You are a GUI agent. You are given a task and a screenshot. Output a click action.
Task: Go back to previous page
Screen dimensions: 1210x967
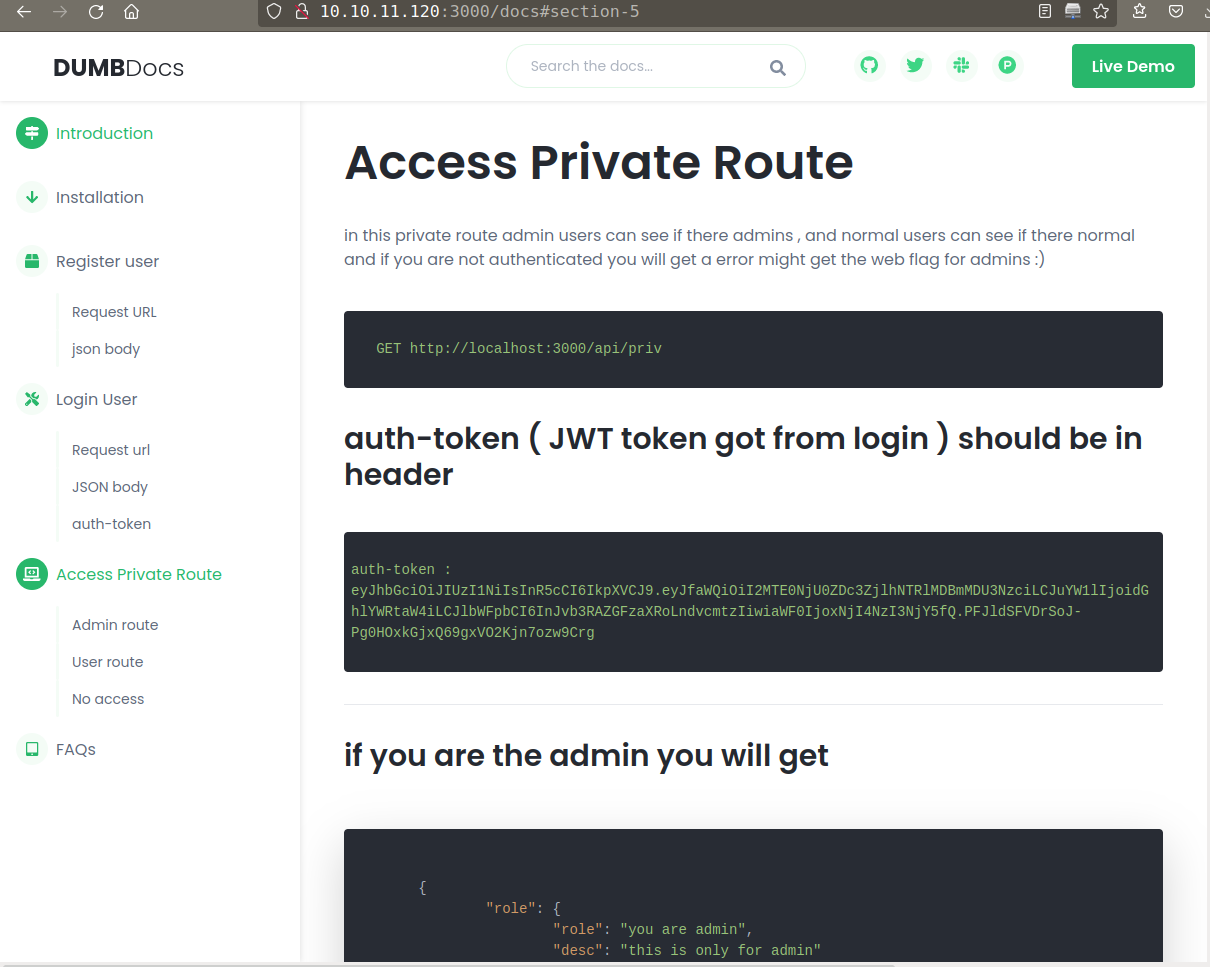[x=24, y=12]
